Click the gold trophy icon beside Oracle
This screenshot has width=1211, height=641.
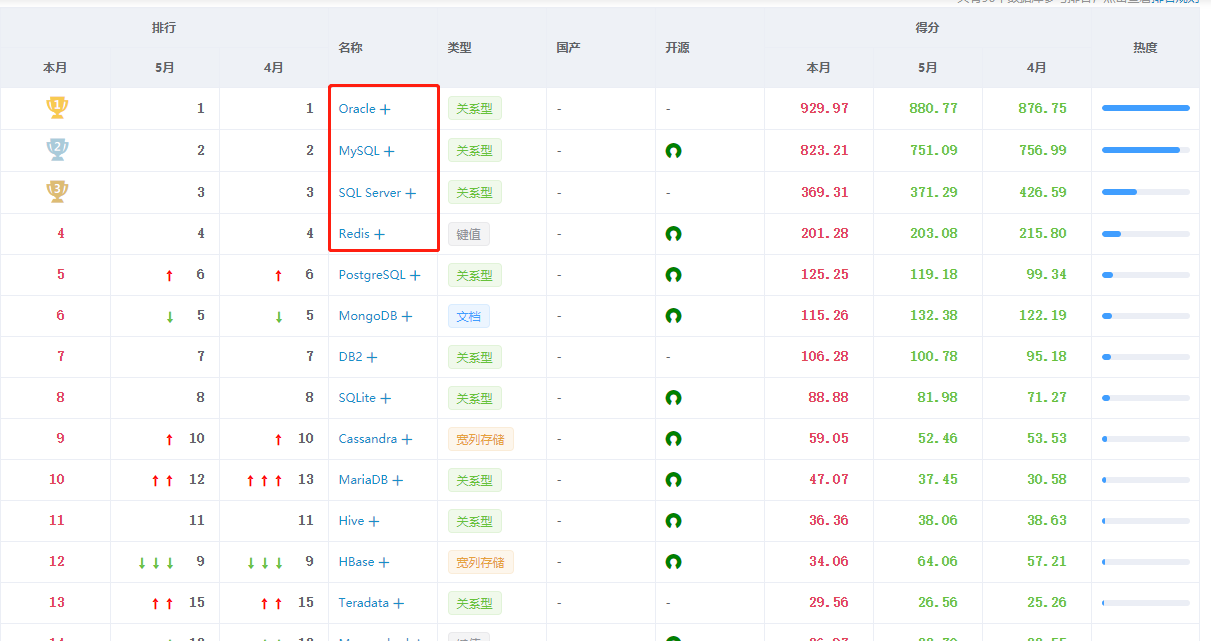(x=56, y=105)
